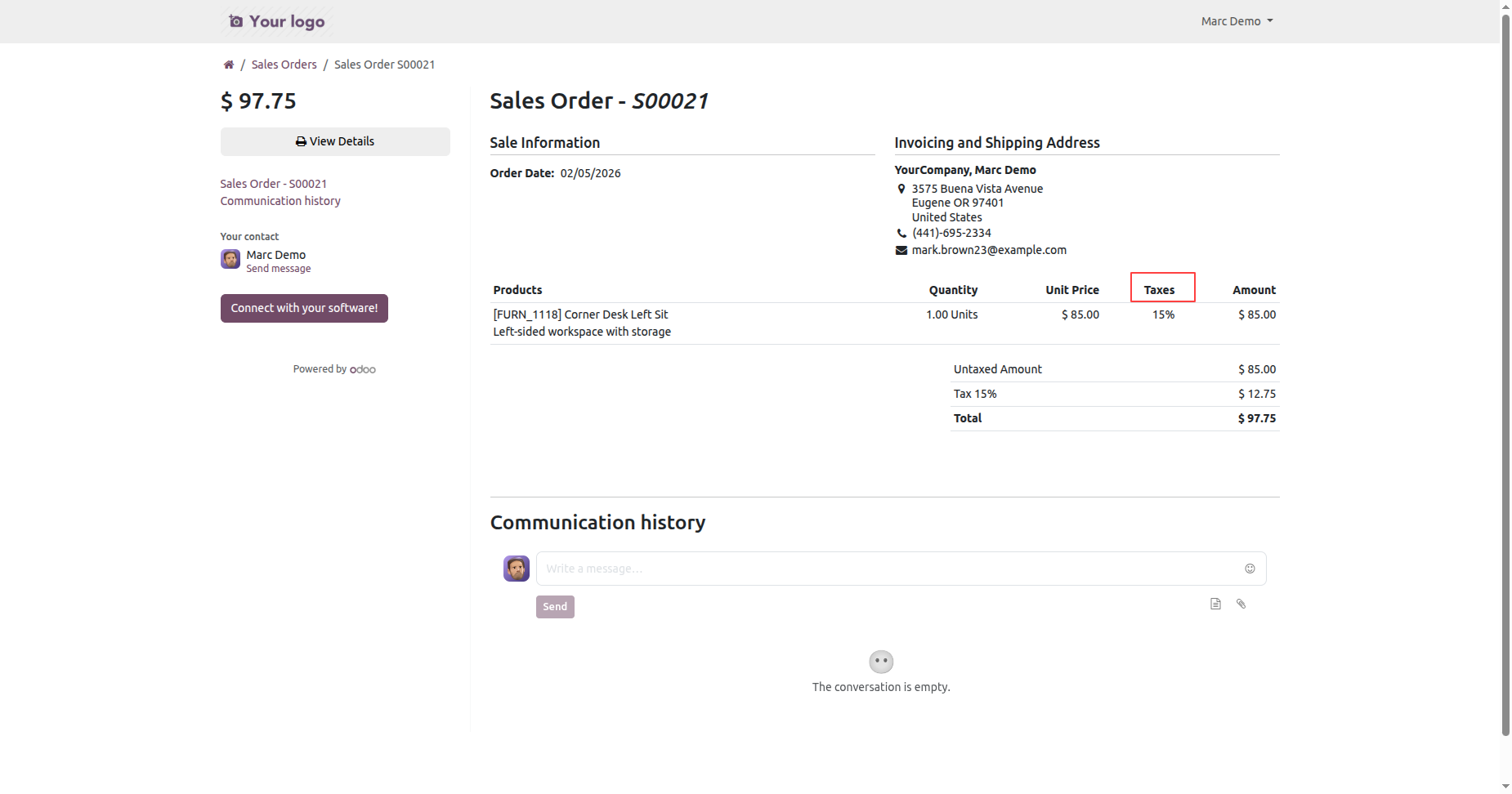Viewport: 1512px width, 794px height.
Task: Click the mark.brown23@example.com email address
Action: [989, 250]
